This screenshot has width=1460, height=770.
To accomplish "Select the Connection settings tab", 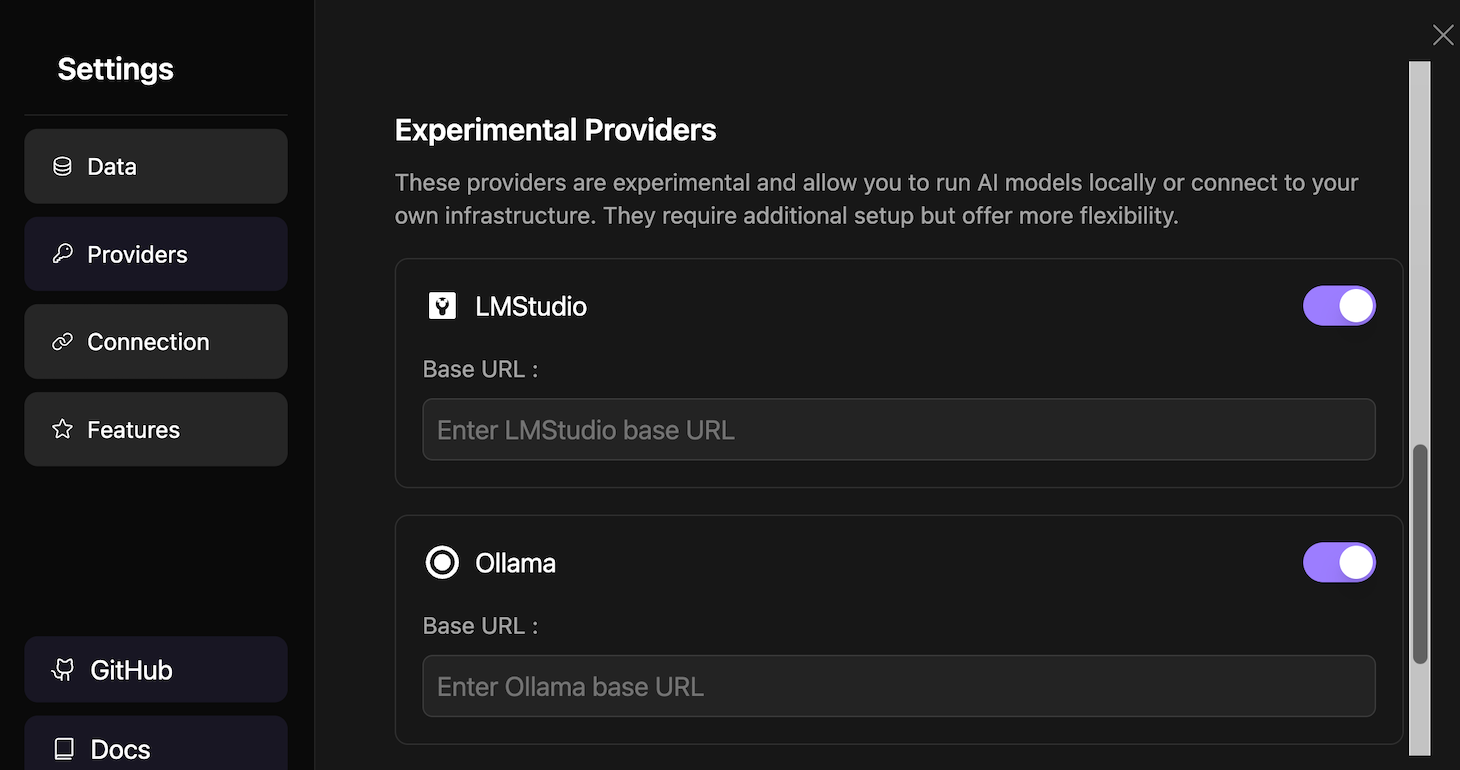I will click(x=156, y=342).
